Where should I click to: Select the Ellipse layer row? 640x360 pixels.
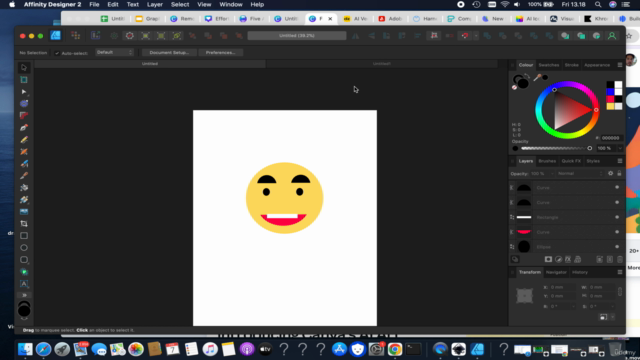coord(566,247)
